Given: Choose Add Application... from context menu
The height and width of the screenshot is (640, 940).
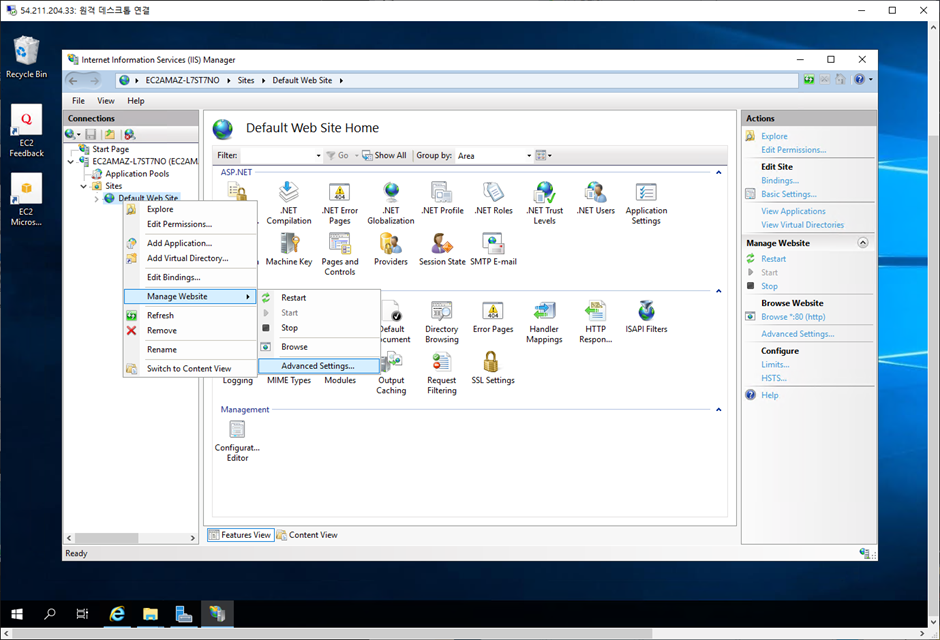Looking at the screenshot, I should (191, 243).
